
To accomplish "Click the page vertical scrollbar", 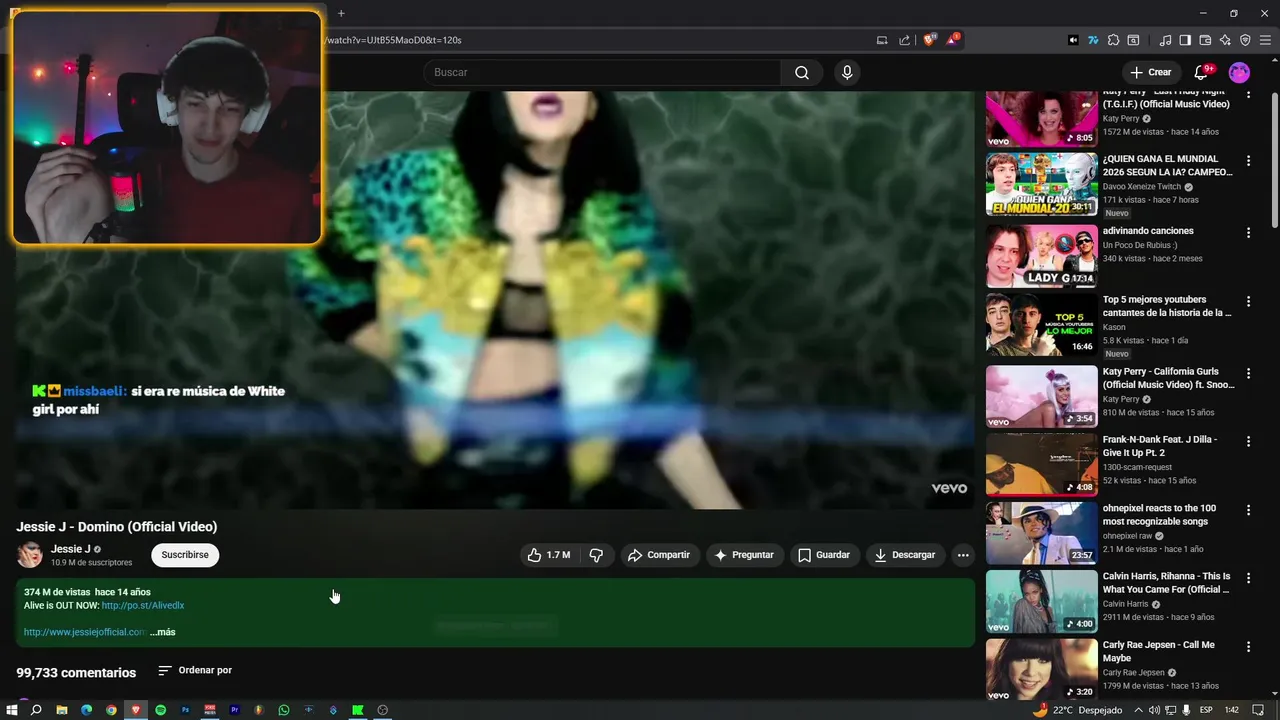I will [x=1274, y=160].
